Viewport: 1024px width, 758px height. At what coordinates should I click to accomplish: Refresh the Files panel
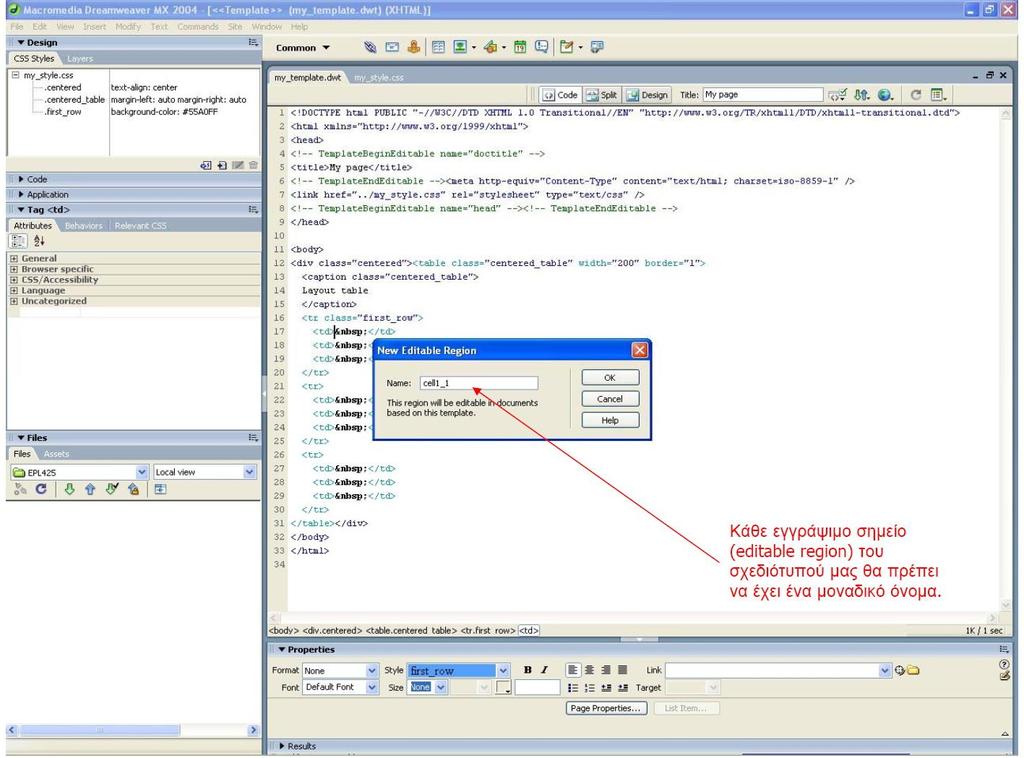pos(41,489)
